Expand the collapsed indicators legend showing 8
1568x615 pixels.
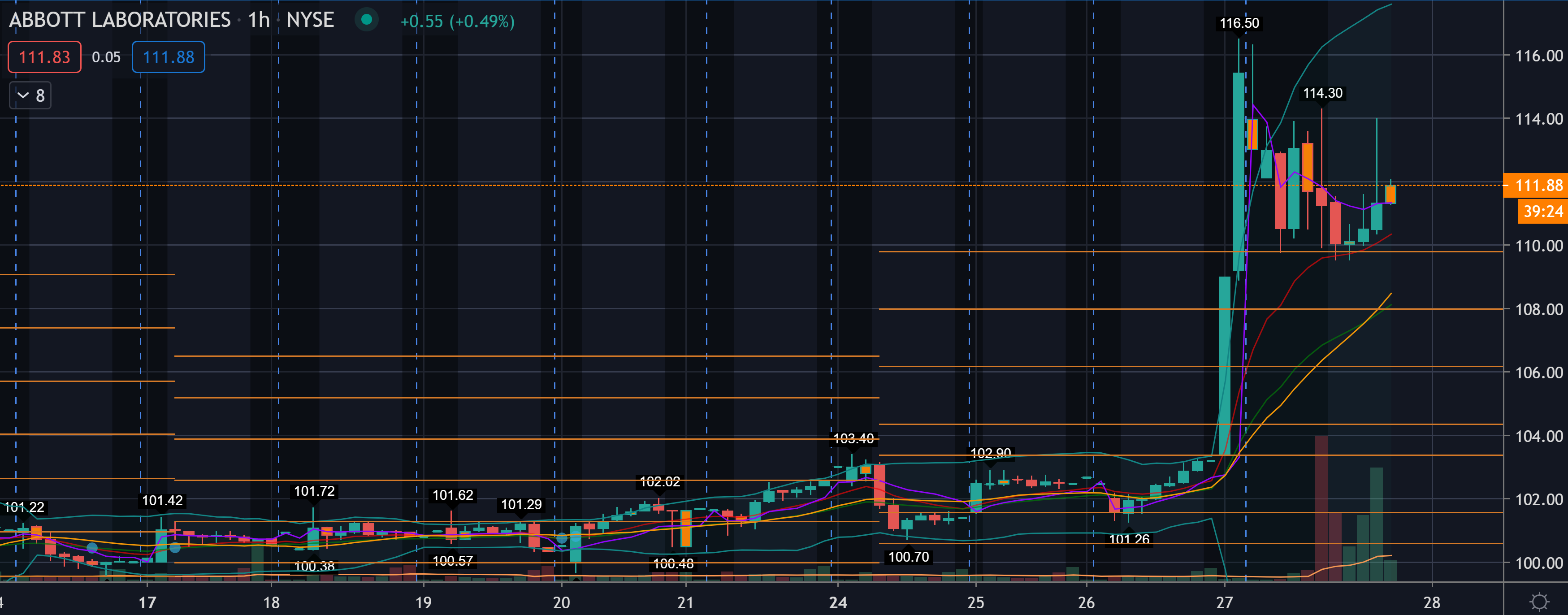pos(30,95)
